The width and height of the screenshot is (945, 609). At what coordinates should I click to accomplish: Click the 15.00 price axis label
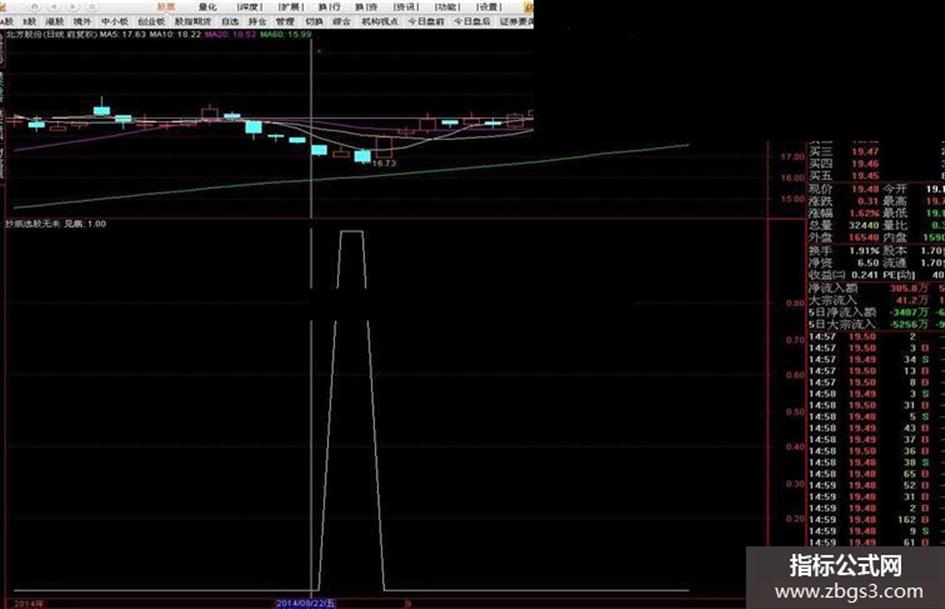[792, 199]
